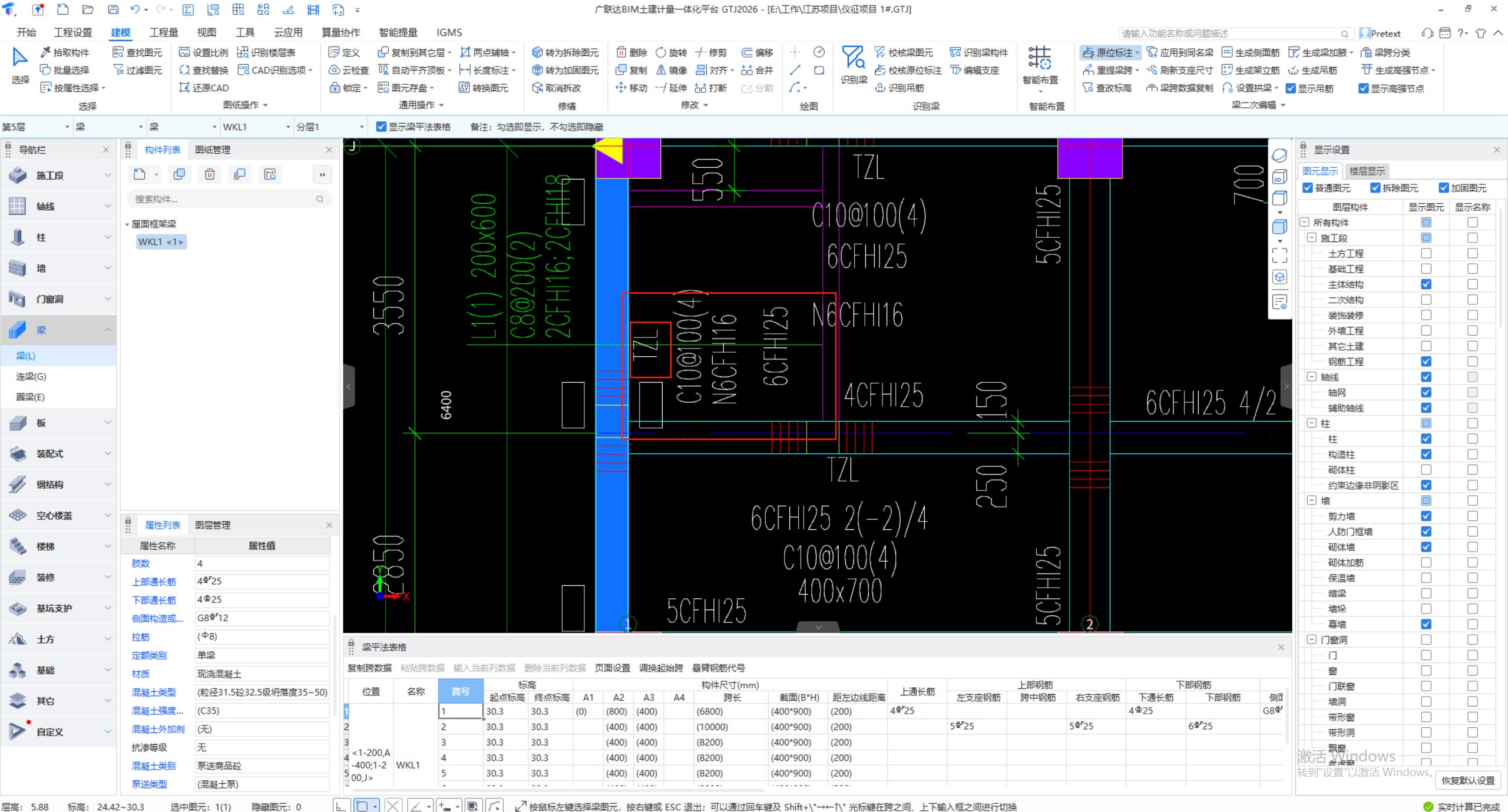Viewport: 1508px width, 812px height.
Task: Click the 识别吊筋 recognize hanger bar tool
Action: (x=899, y=88)
